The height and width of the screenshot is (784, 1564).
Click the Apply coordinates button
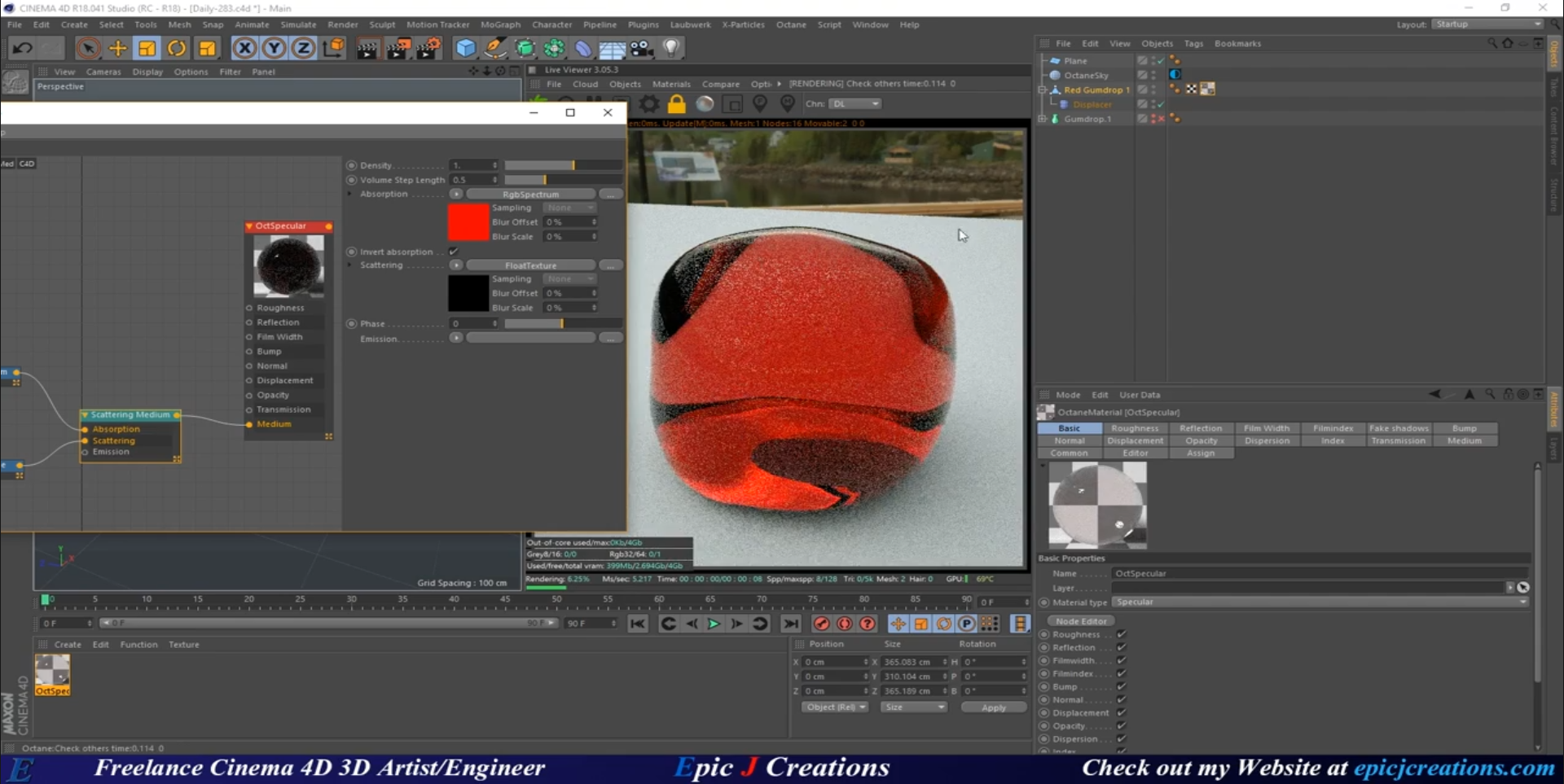coord(993,707)
